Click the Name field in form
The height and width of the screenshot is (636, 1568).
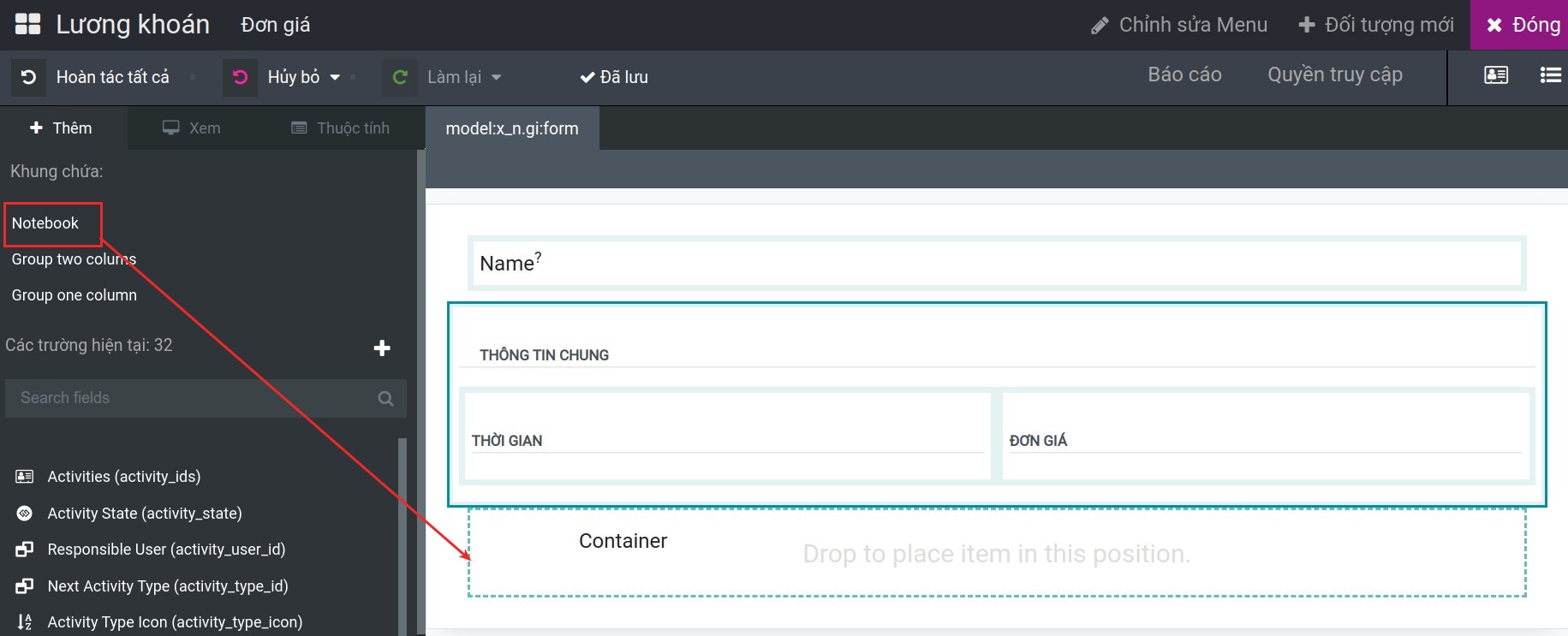tap(997, 263)
